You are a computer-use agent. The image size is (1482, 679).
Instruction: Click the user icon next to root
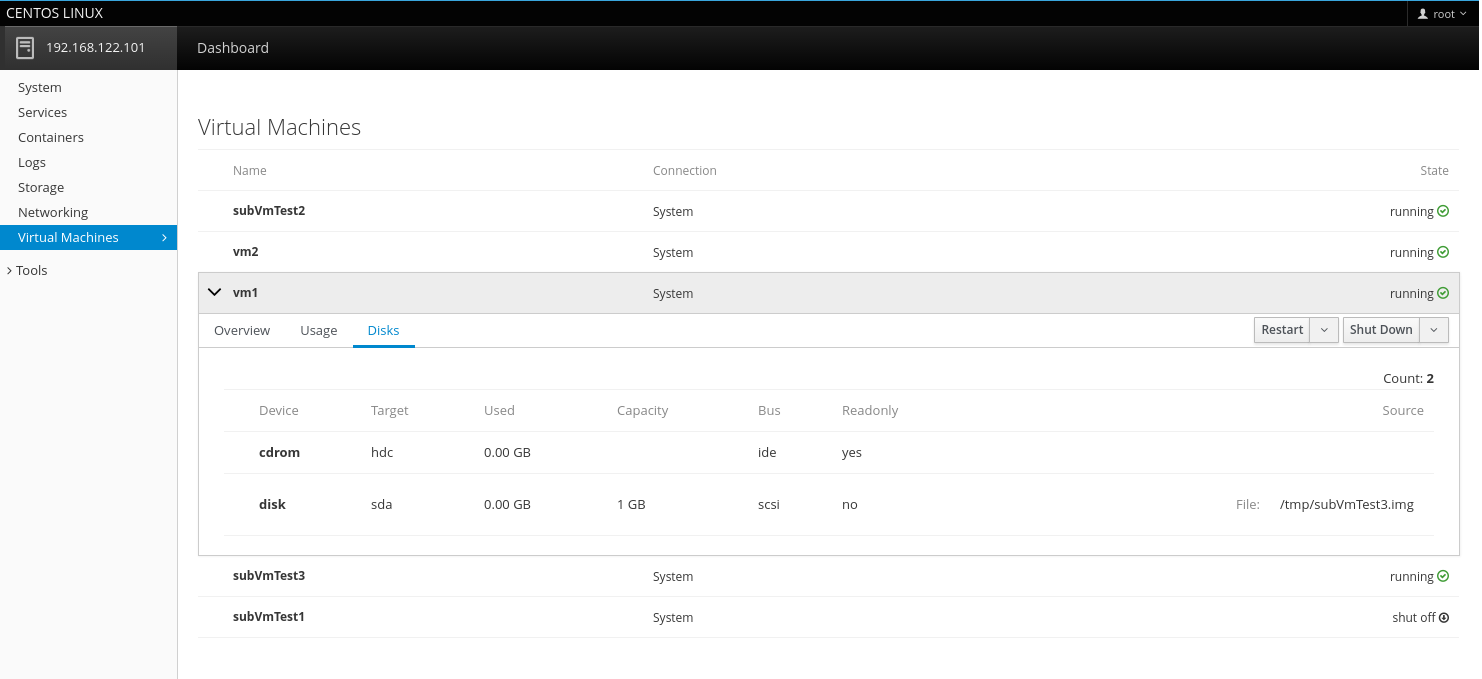pyautogui.click(x=1423, y=14)
